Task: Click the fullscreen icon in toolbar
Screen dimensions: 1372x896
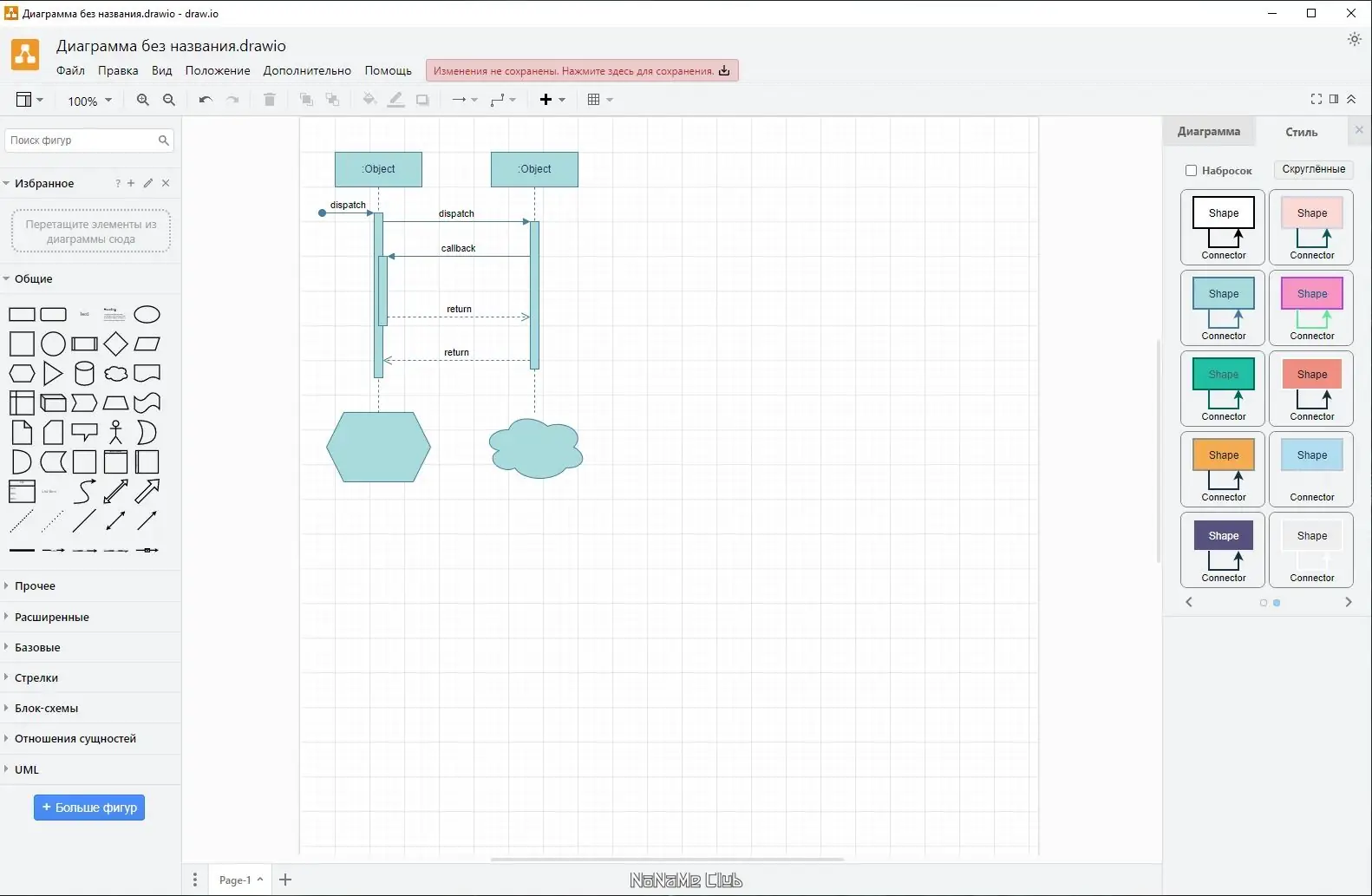Action: (x=1316, y=99)
